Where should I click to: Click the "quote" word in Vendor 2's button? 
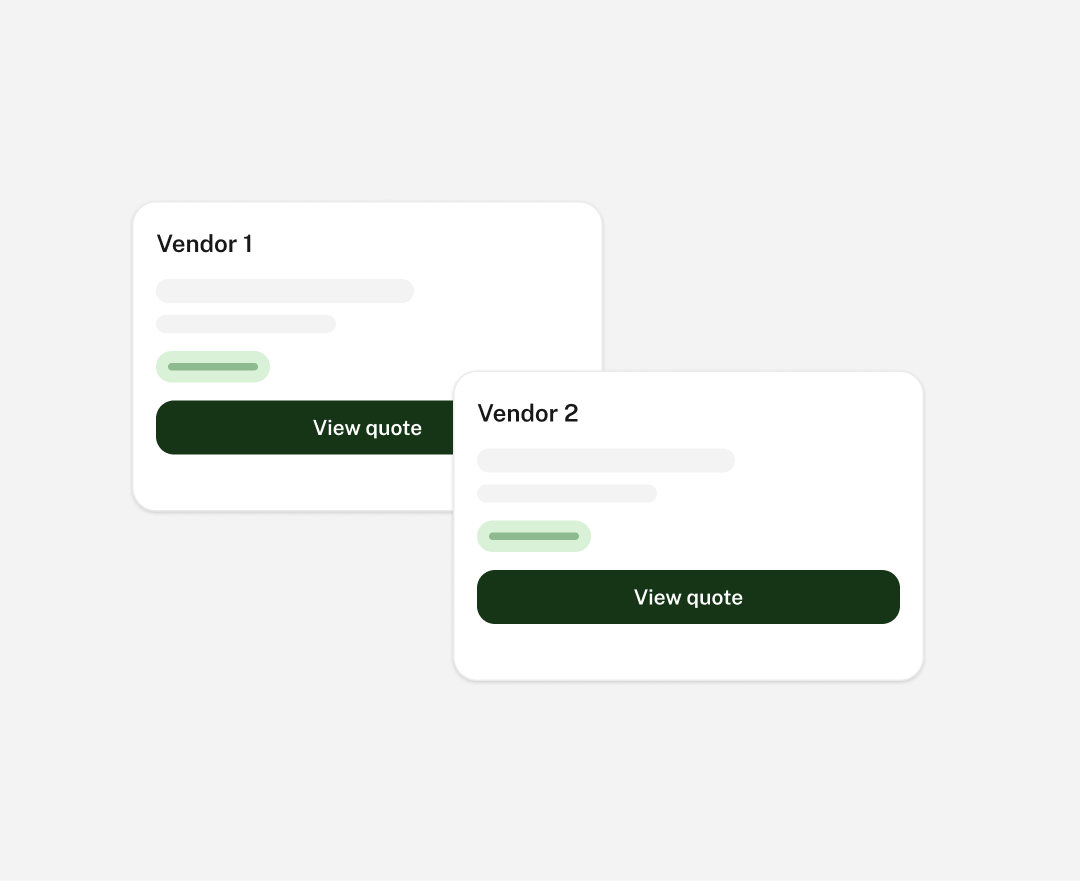[715, 598]
